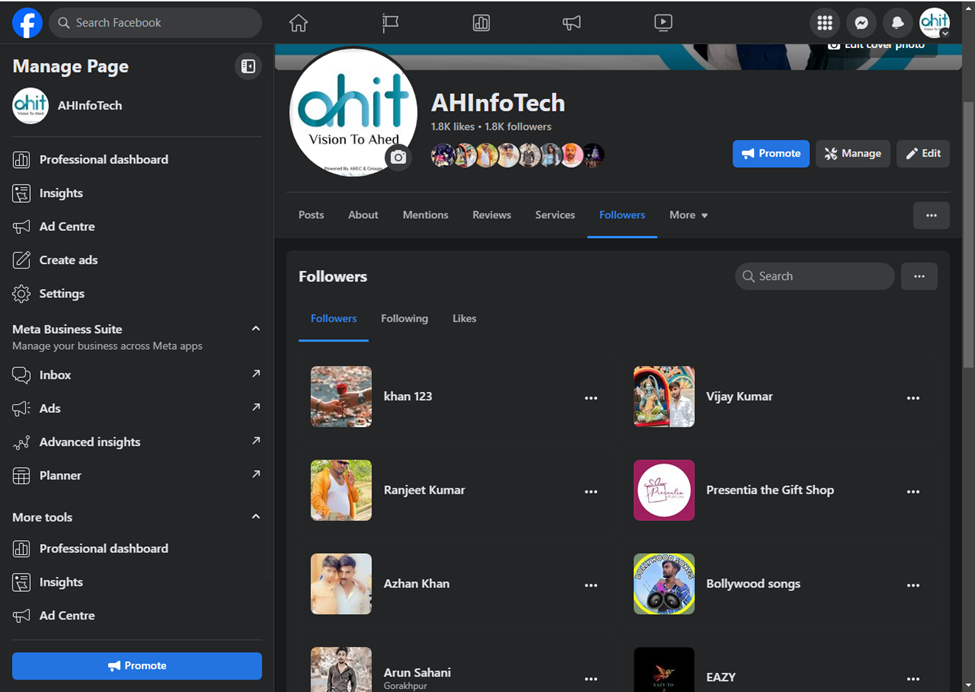Open AHInfoTech page name in sidebar
Viewport: 975px width, 692px height.
pyautogui.click(x=90, y=106)
